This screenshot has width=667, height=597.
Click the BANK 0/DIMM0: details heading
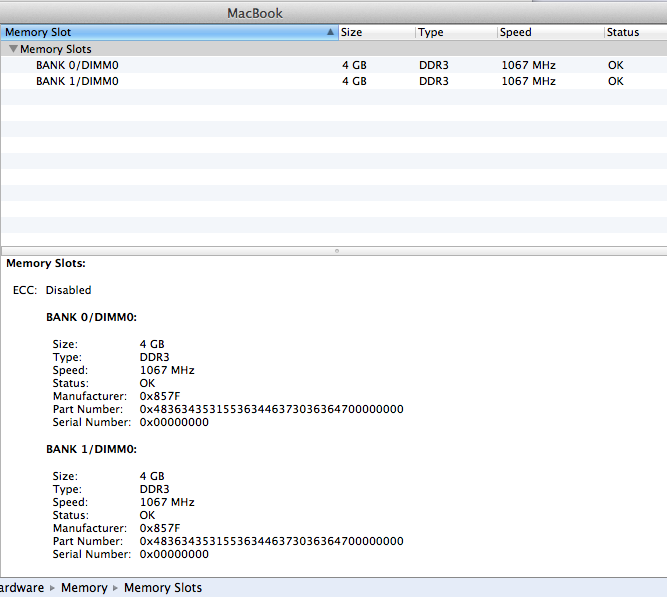pos(91,317)
